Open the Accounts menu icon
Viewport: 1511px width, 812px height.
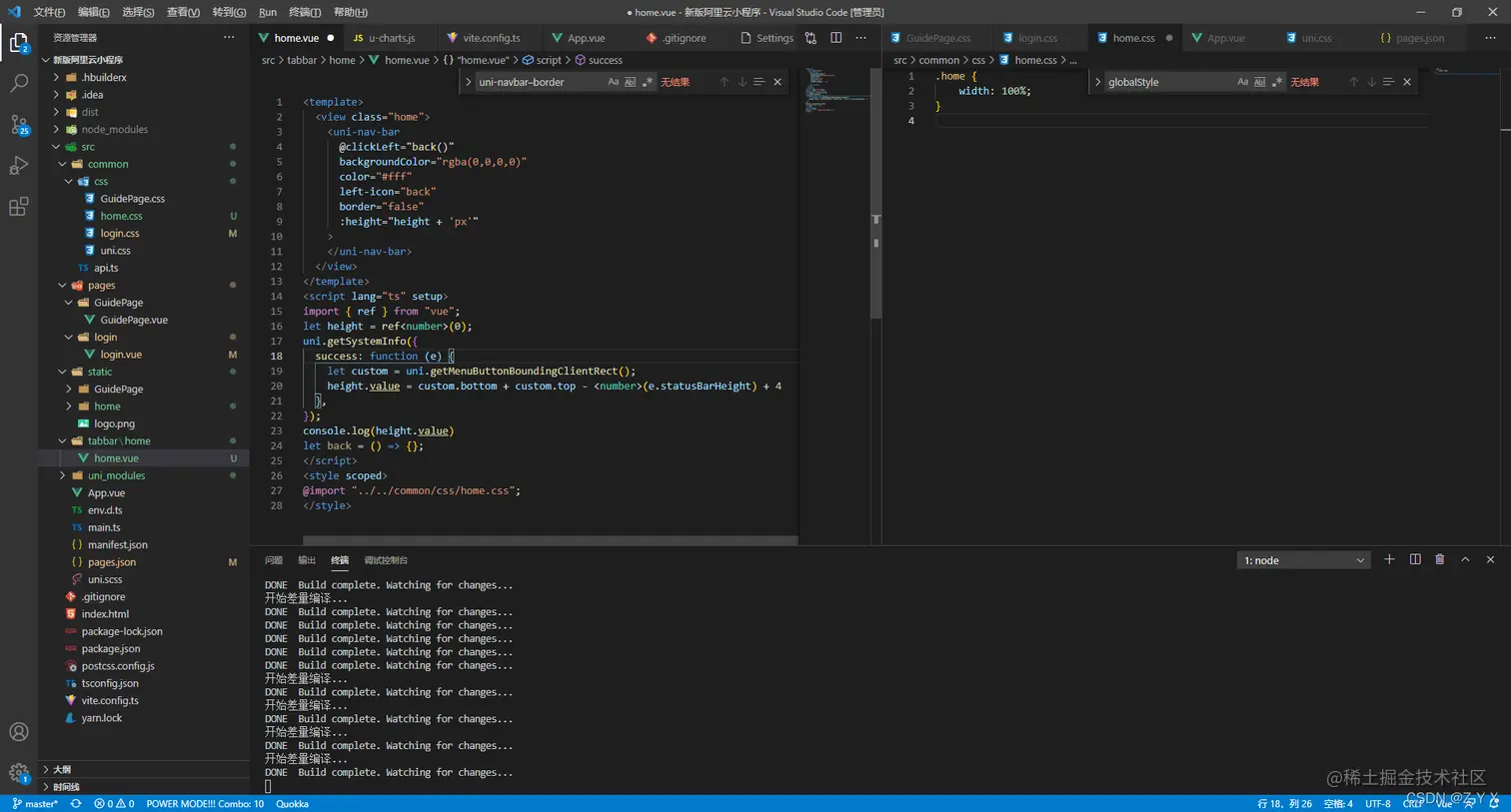coord(19,732)
